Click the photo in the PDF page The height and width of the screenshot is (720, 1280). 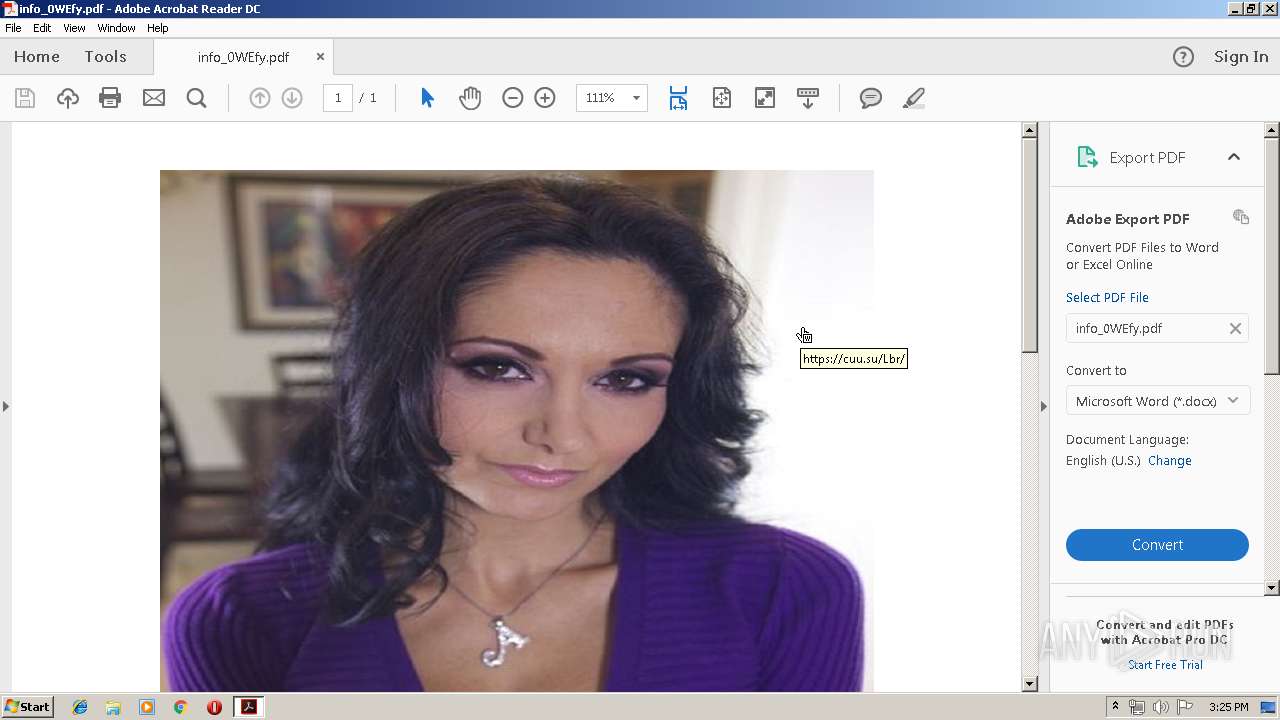pyautogui.click(x=517, y=431)
